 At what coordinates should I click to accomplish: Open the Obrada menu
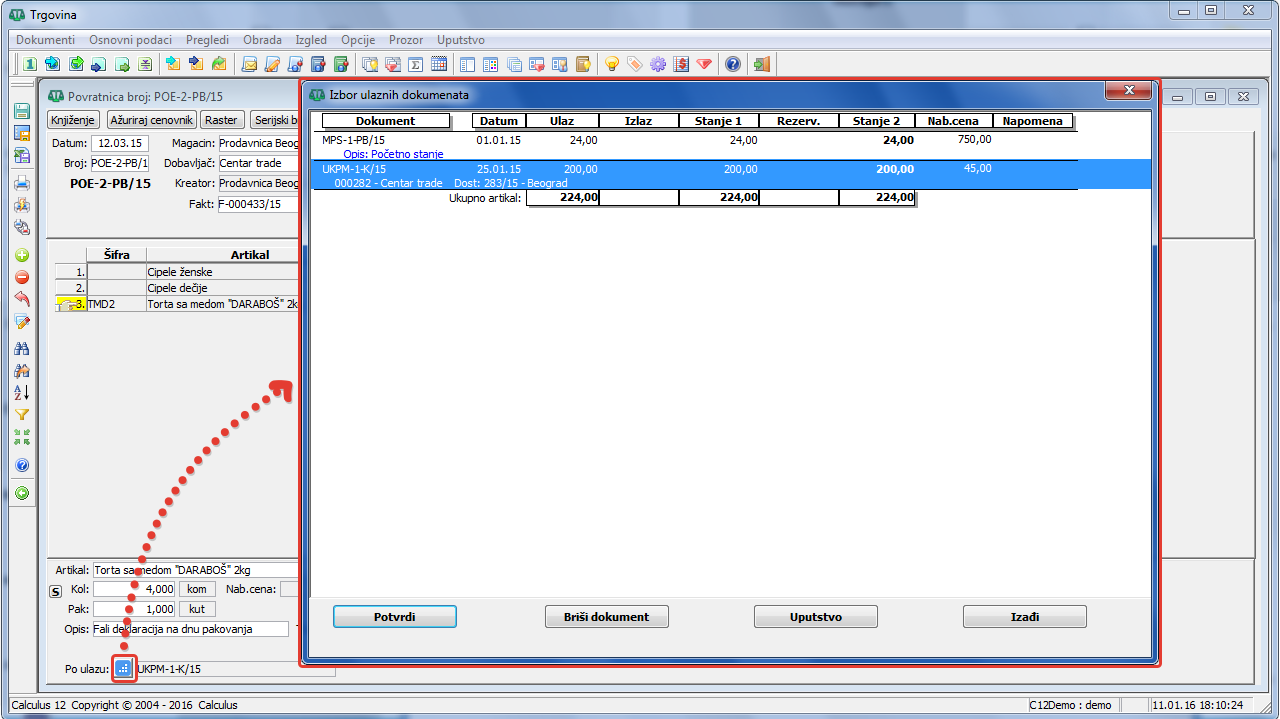click(x=262, y=40)
